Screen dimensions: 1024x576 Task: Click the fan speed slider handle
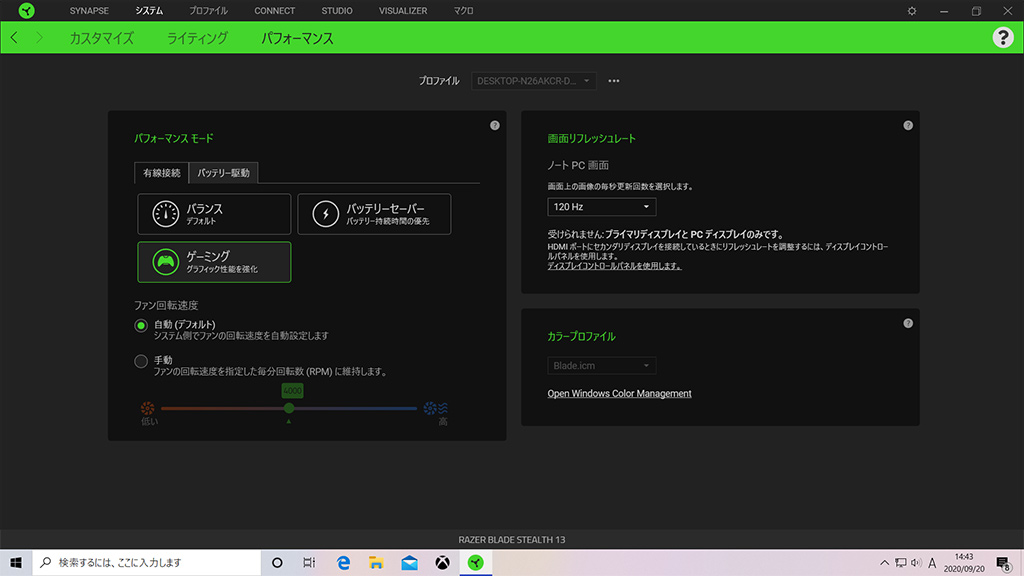(289, 408)
